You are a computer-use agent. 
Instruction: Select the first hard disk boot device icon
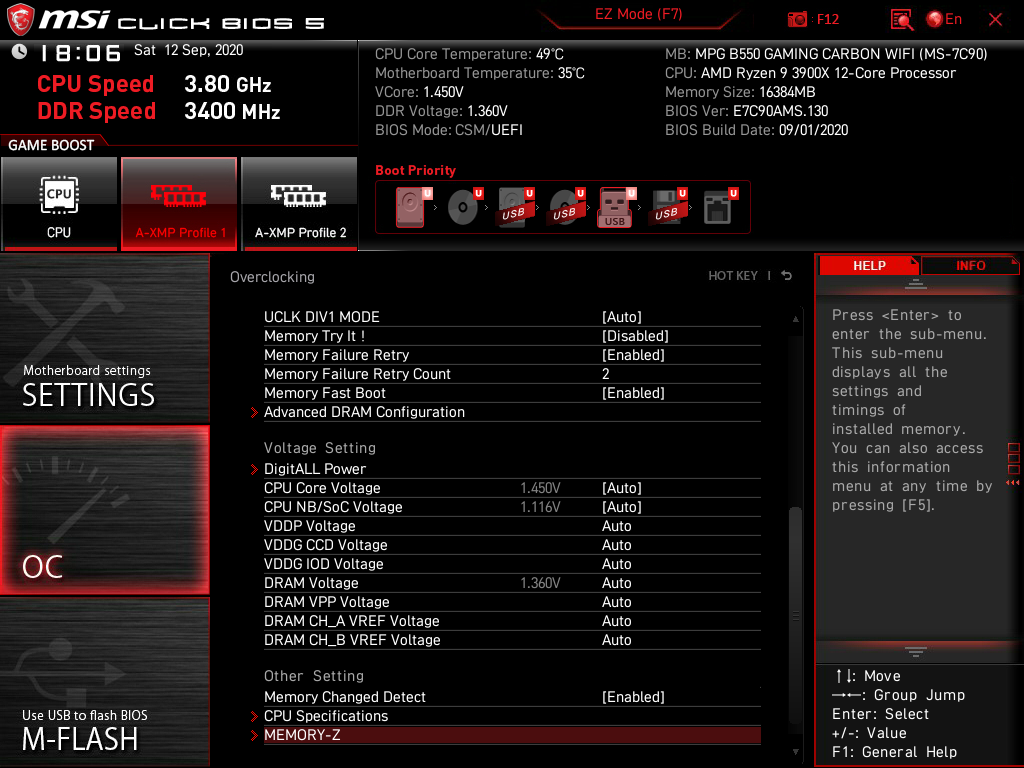(x=411, y=207)
